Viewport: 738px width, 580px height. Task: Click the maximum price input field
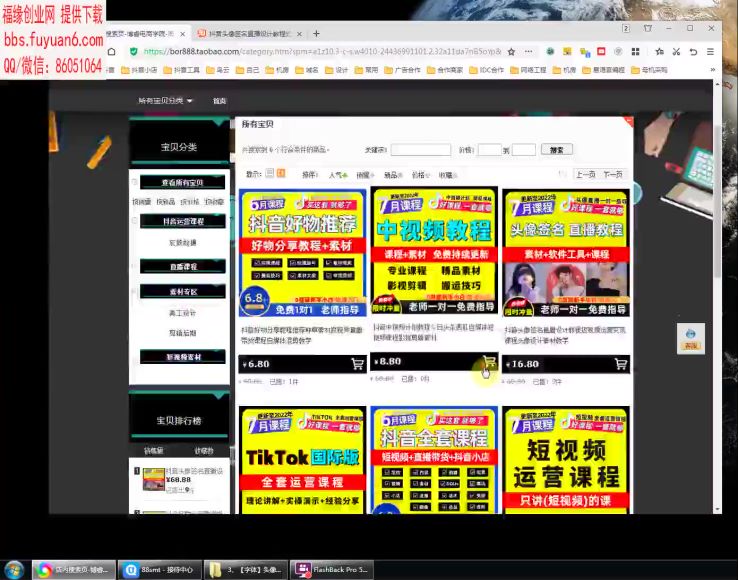coord(524,150)
